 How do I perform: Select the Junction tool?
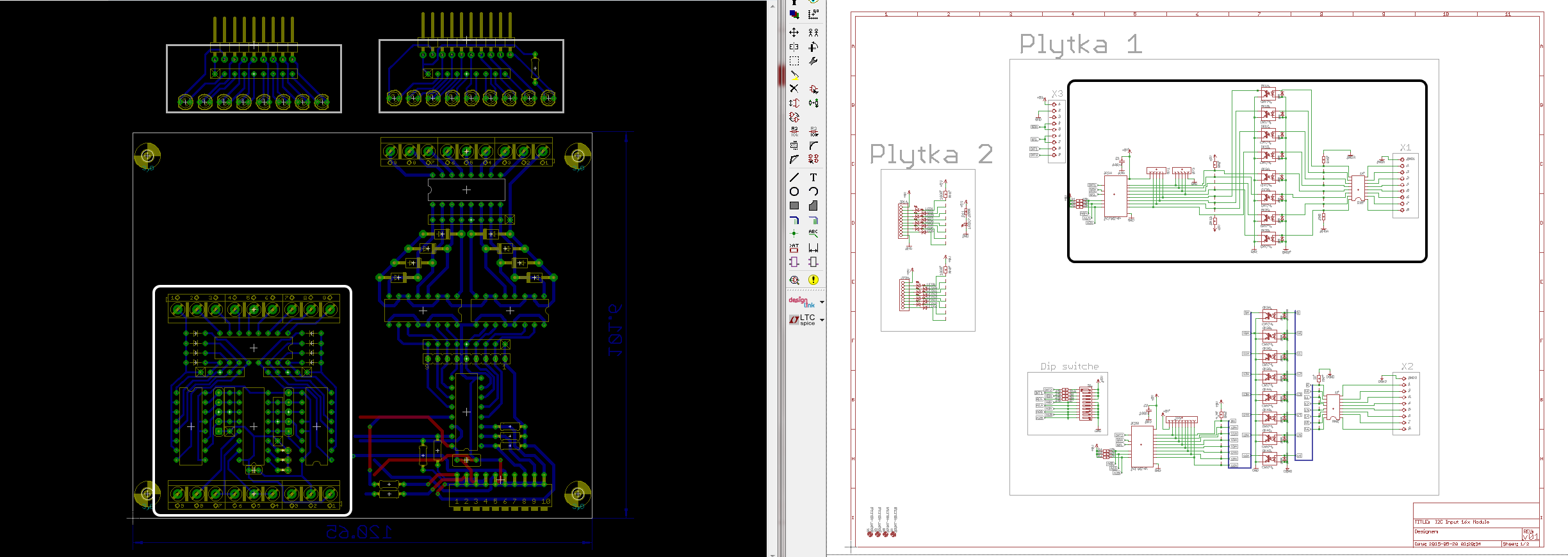(x=794, y=234)
